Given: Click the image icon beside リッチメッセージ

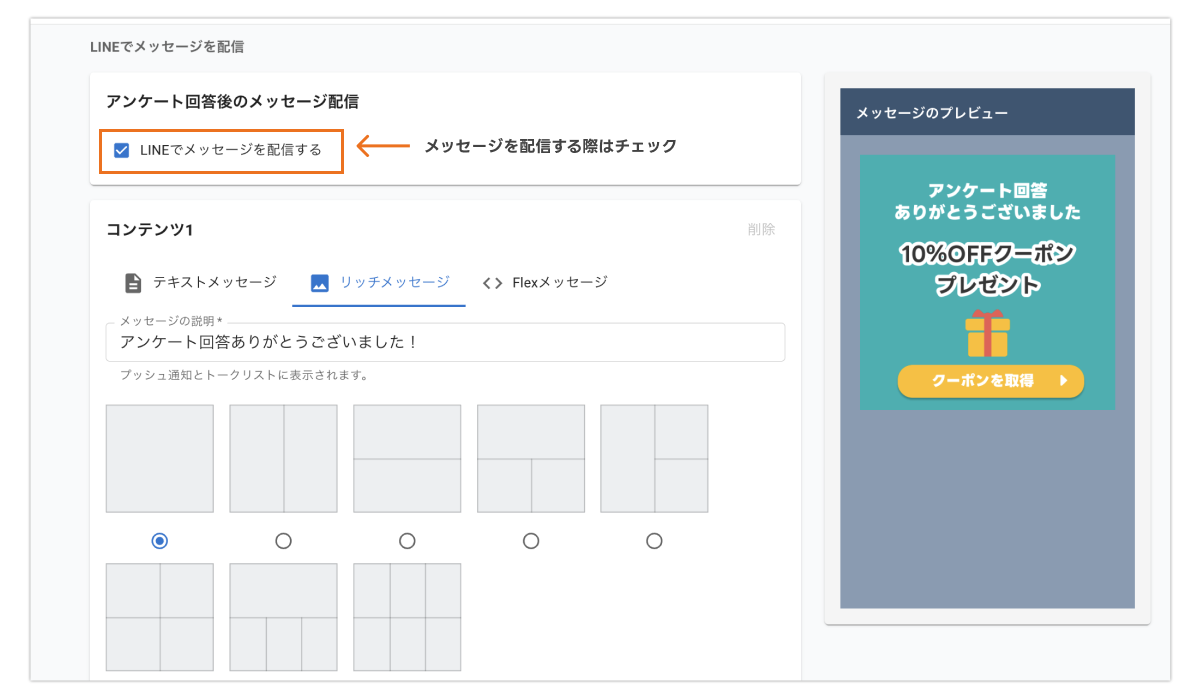Looking at the screenshot, I should (320, 283).
